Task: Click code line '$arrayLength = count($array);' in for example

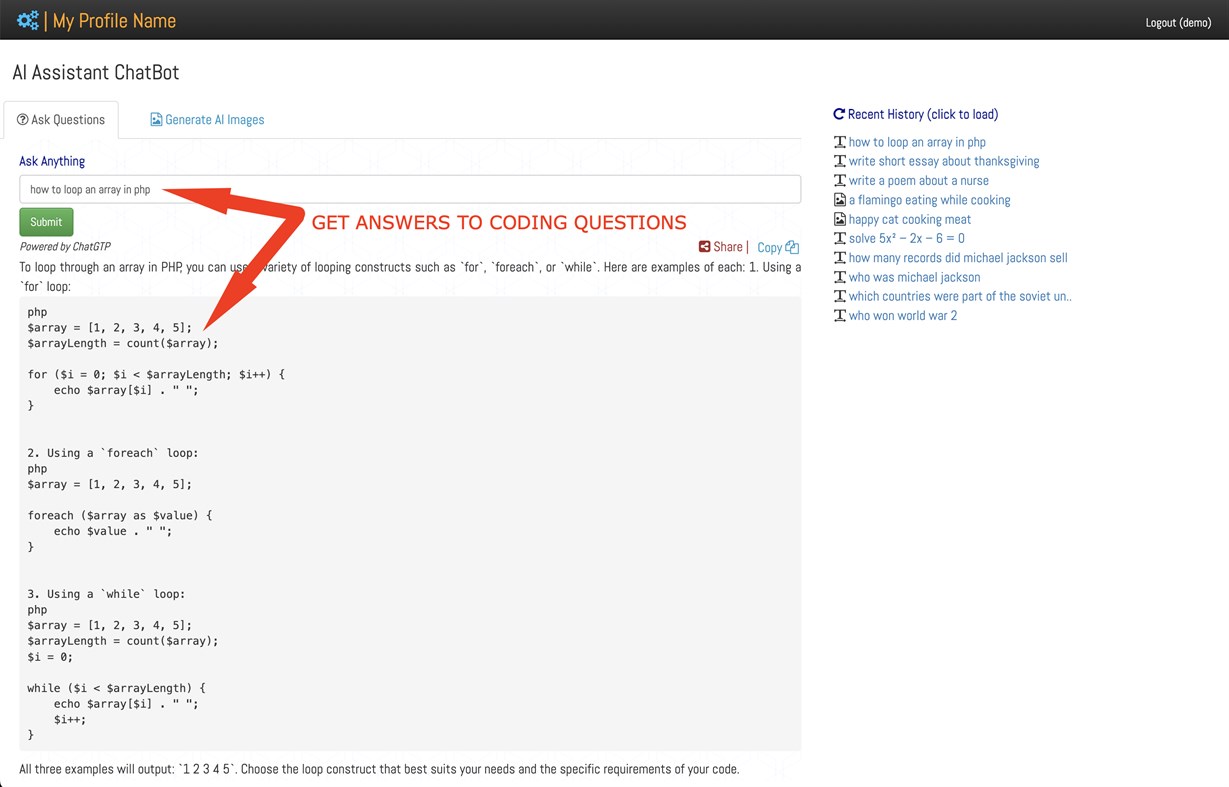Action: pyautogui.click(x=123, y=343)
